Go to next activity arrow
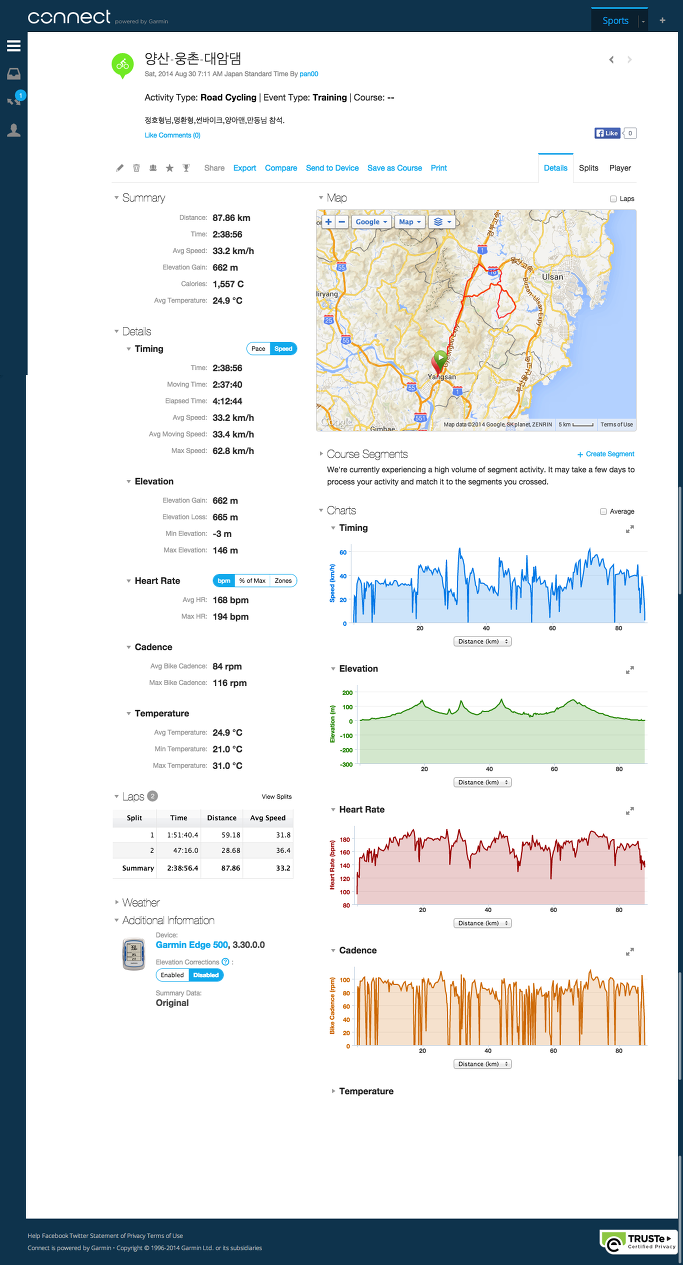Screen dimensions: 683x1265 pyautogui.click(x=629, y=60)
